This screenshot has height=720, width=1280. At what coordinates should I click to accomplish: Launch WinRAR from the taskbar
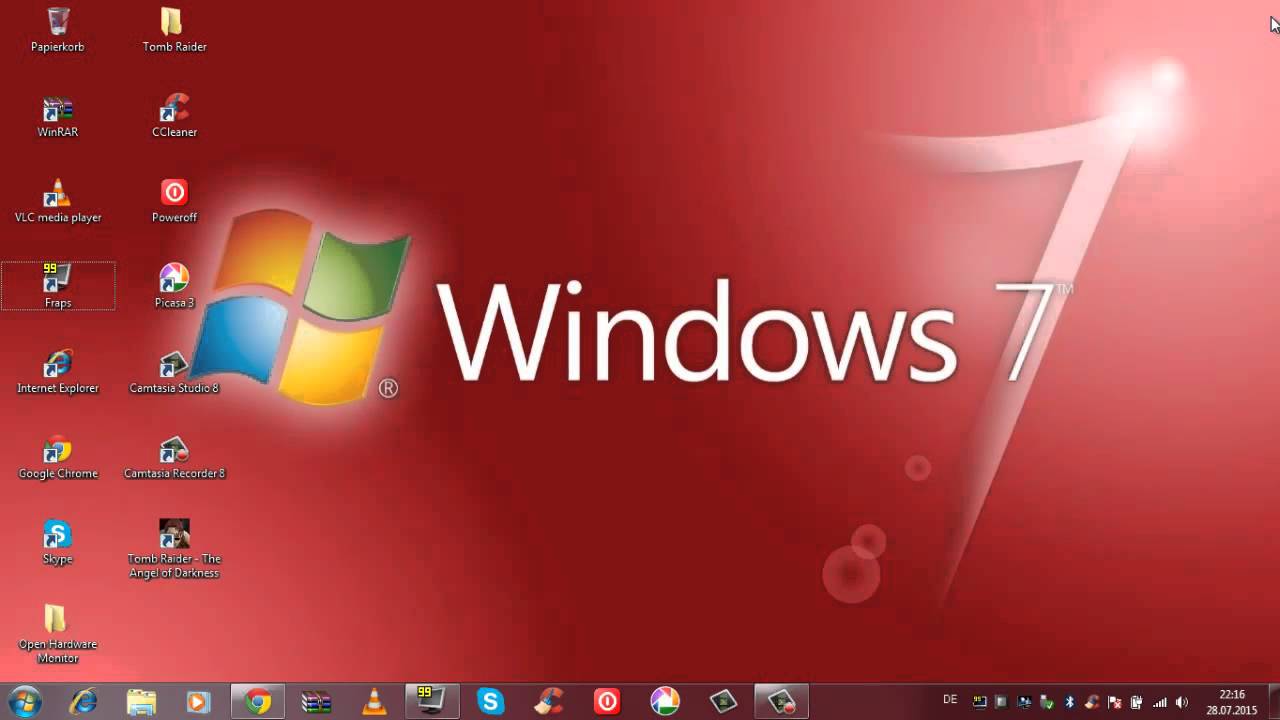tap(316, 702)
